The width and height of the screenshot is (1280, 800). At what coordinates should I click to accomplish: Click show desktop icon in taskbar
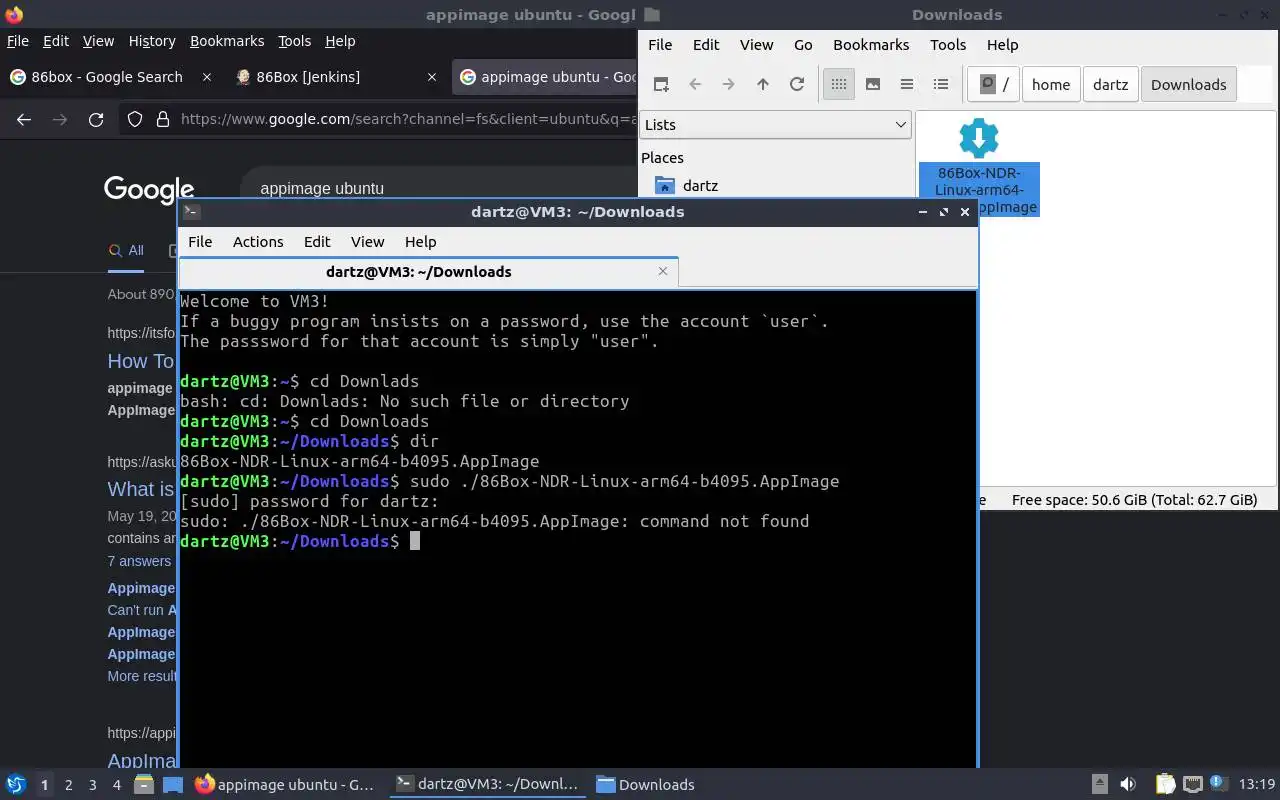coord(173,785)
